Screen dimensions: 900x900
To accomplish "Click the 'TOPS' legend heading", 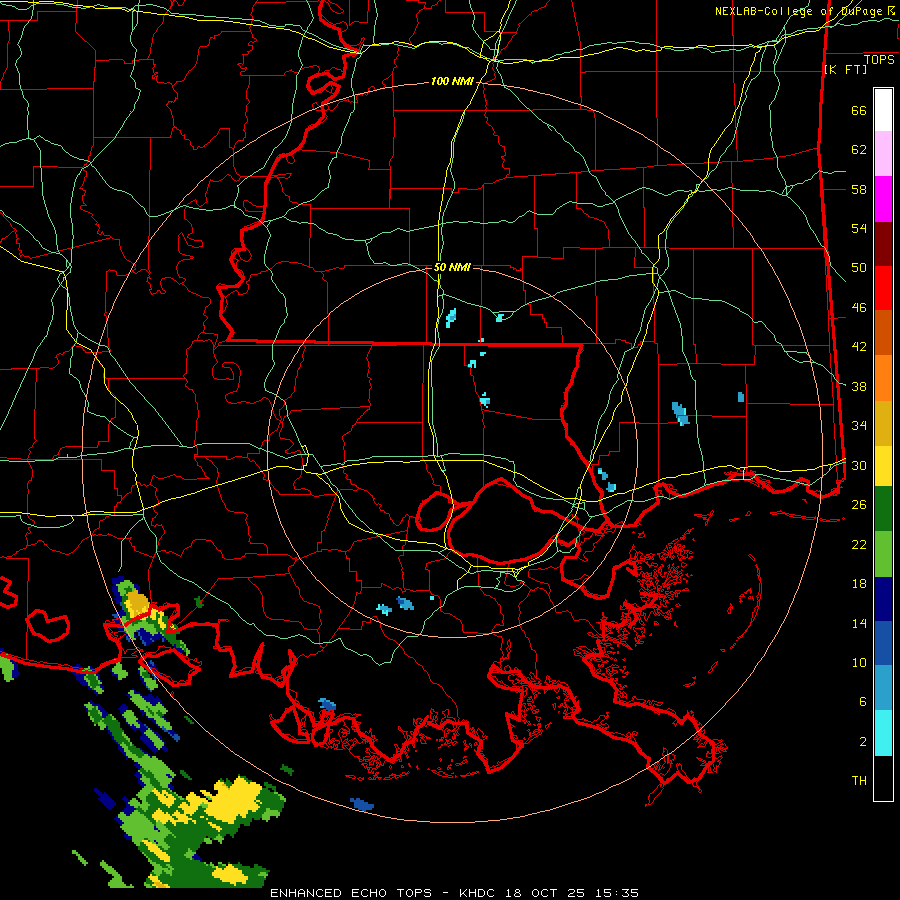I will [879, 60].
